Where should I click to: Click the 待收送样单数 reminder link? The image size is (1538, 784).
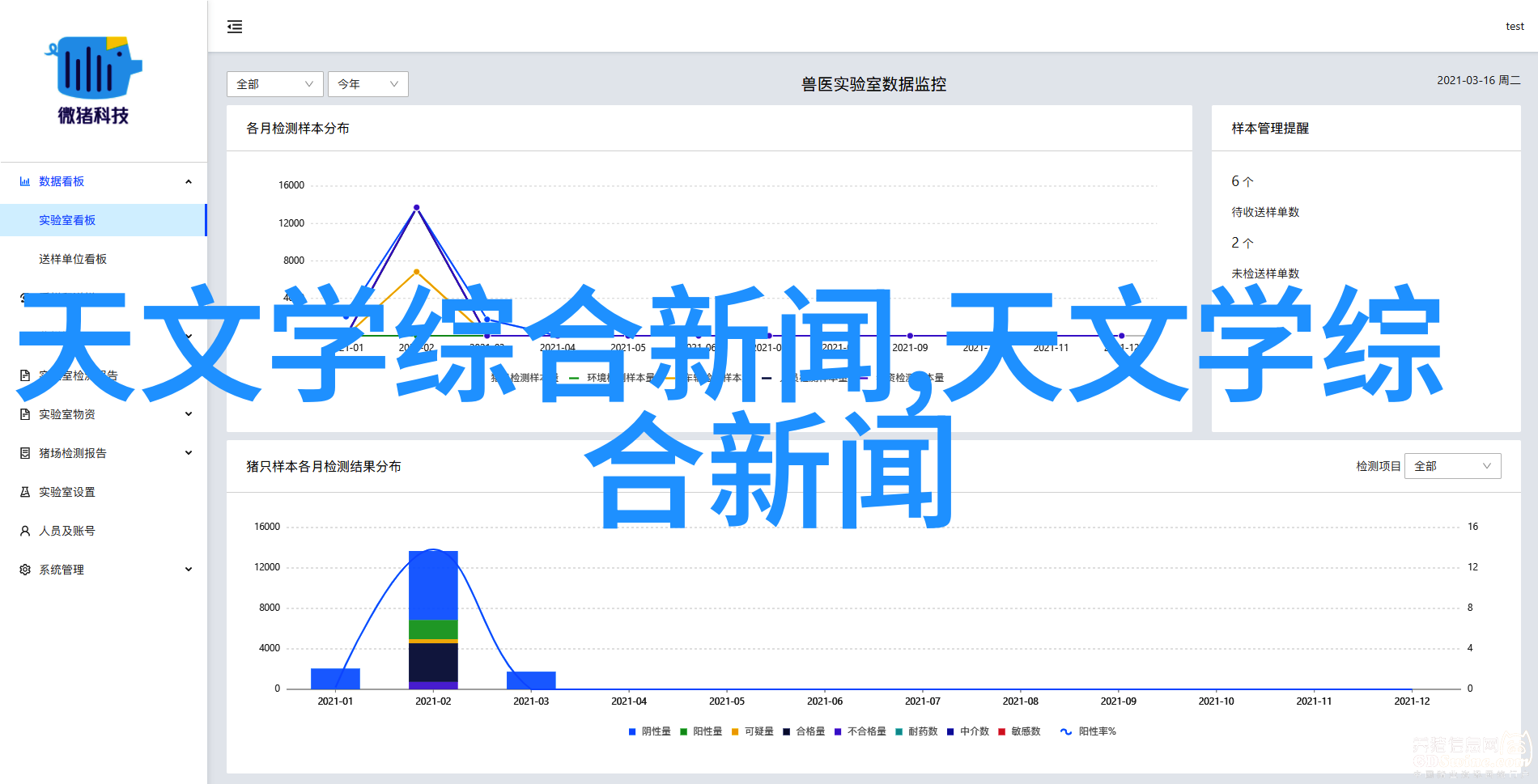[x=1265, y=212]
